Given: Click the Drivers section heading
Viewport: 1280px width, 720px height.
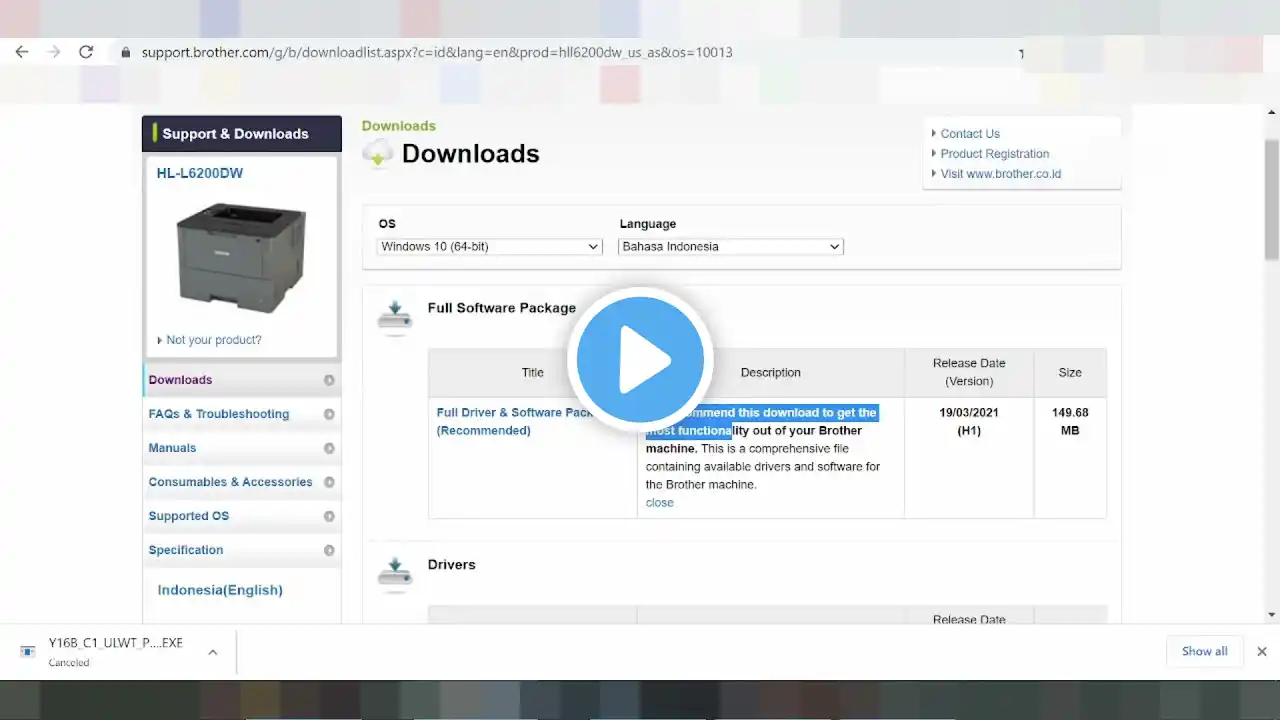Looking at the screenshot, I should click(452, 565).
